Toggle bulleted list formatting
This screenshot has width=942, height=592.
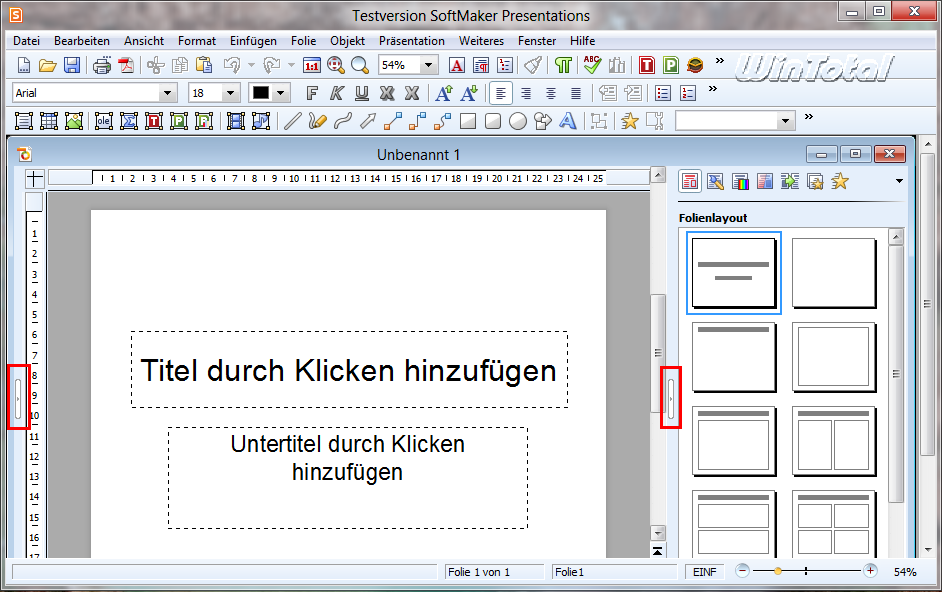point(663,93)
